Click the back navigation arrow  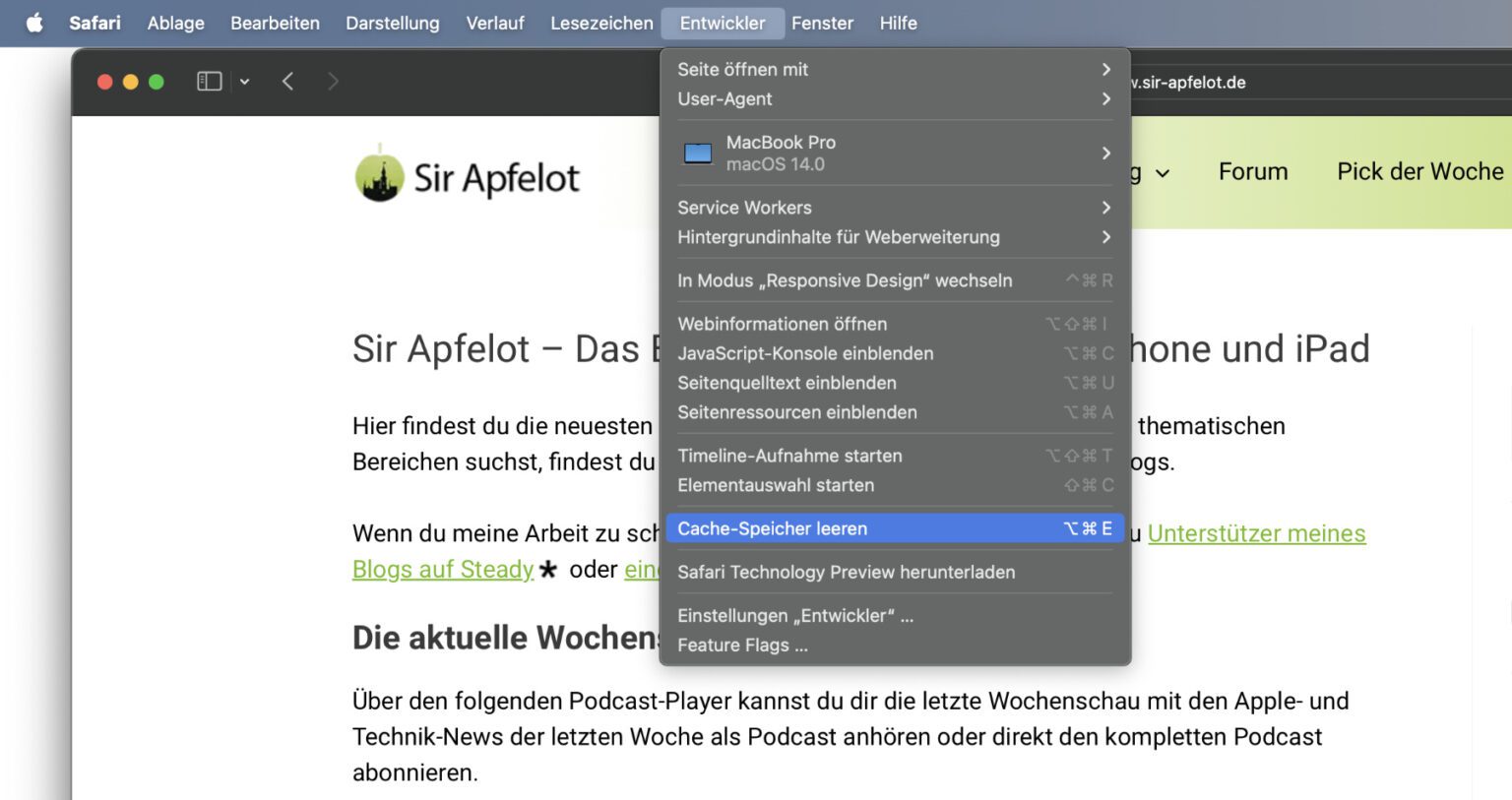click(287, 82)
